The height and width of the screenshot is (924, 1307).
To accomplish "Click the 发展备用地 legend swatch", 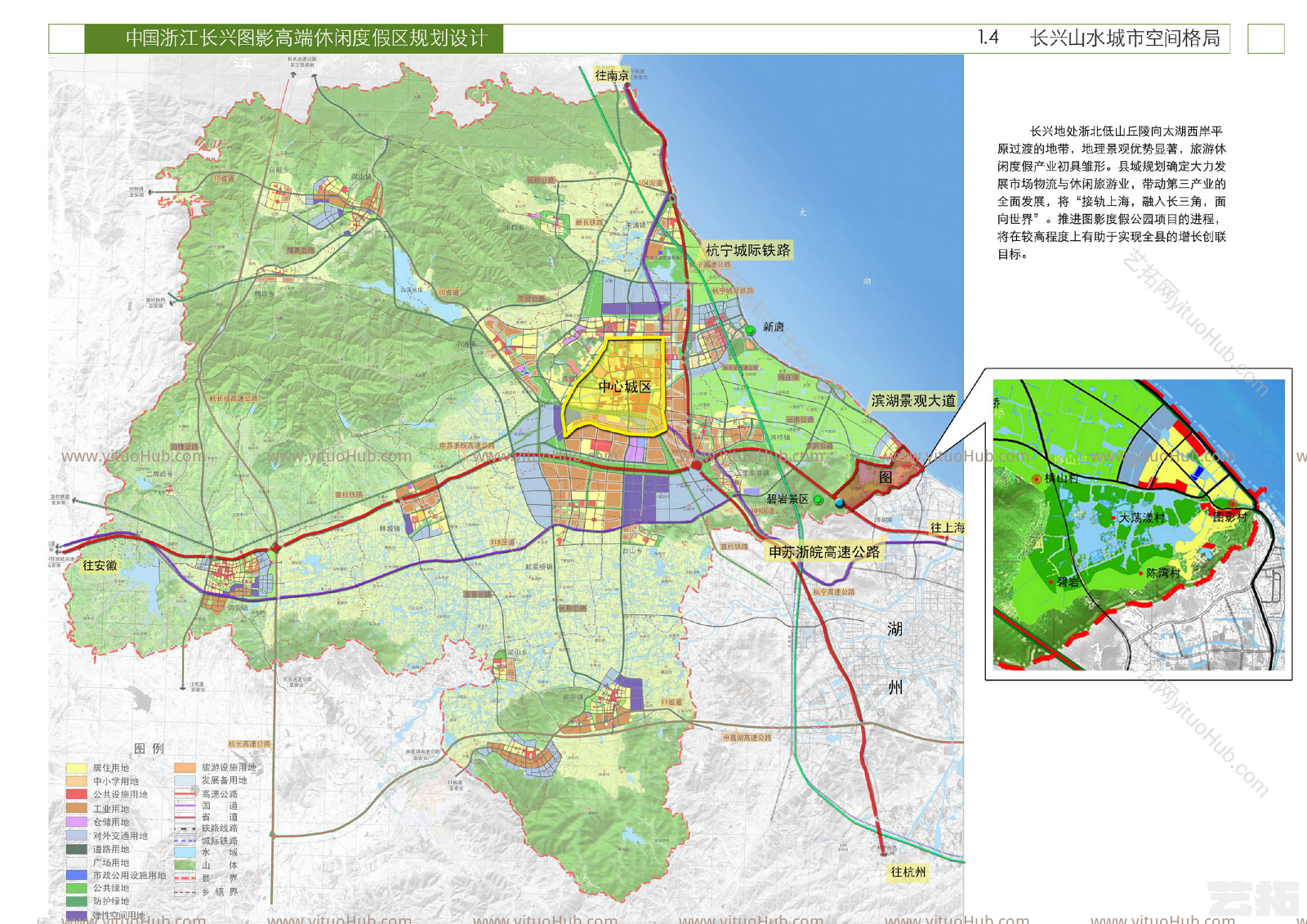I will (x=185, y=781).
